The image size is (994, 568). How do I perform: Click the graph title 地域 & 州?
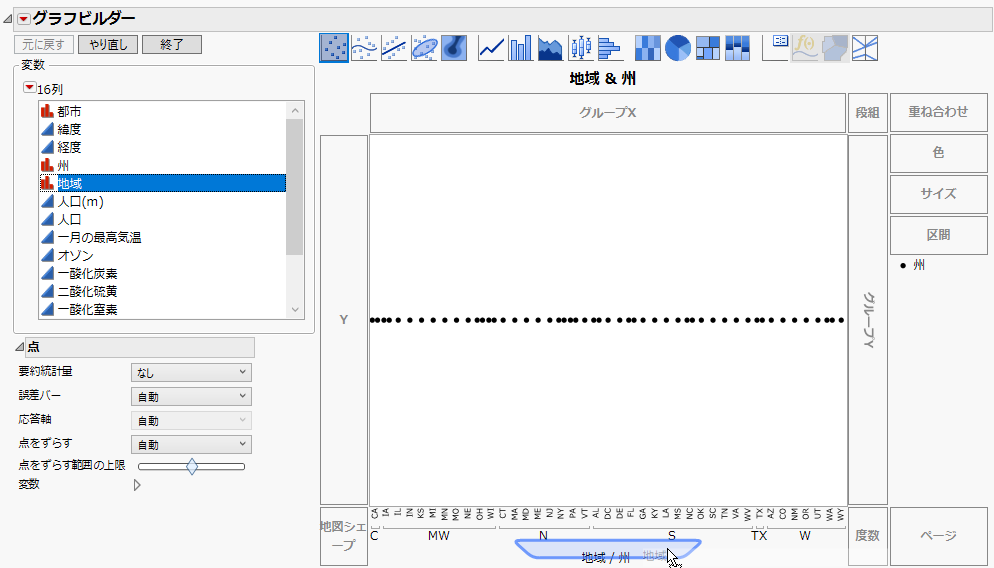click(602, 79)
